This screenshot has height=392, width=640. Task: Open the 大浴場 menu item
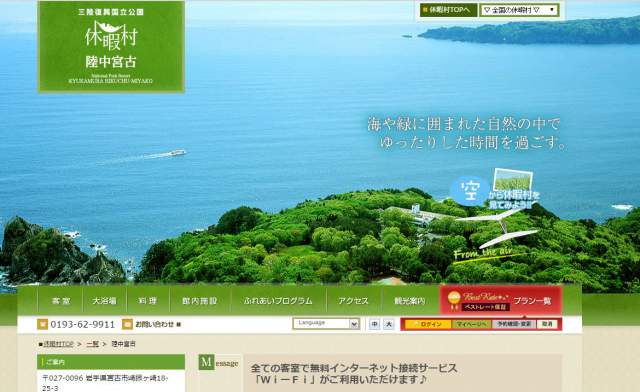coord(104,301)
